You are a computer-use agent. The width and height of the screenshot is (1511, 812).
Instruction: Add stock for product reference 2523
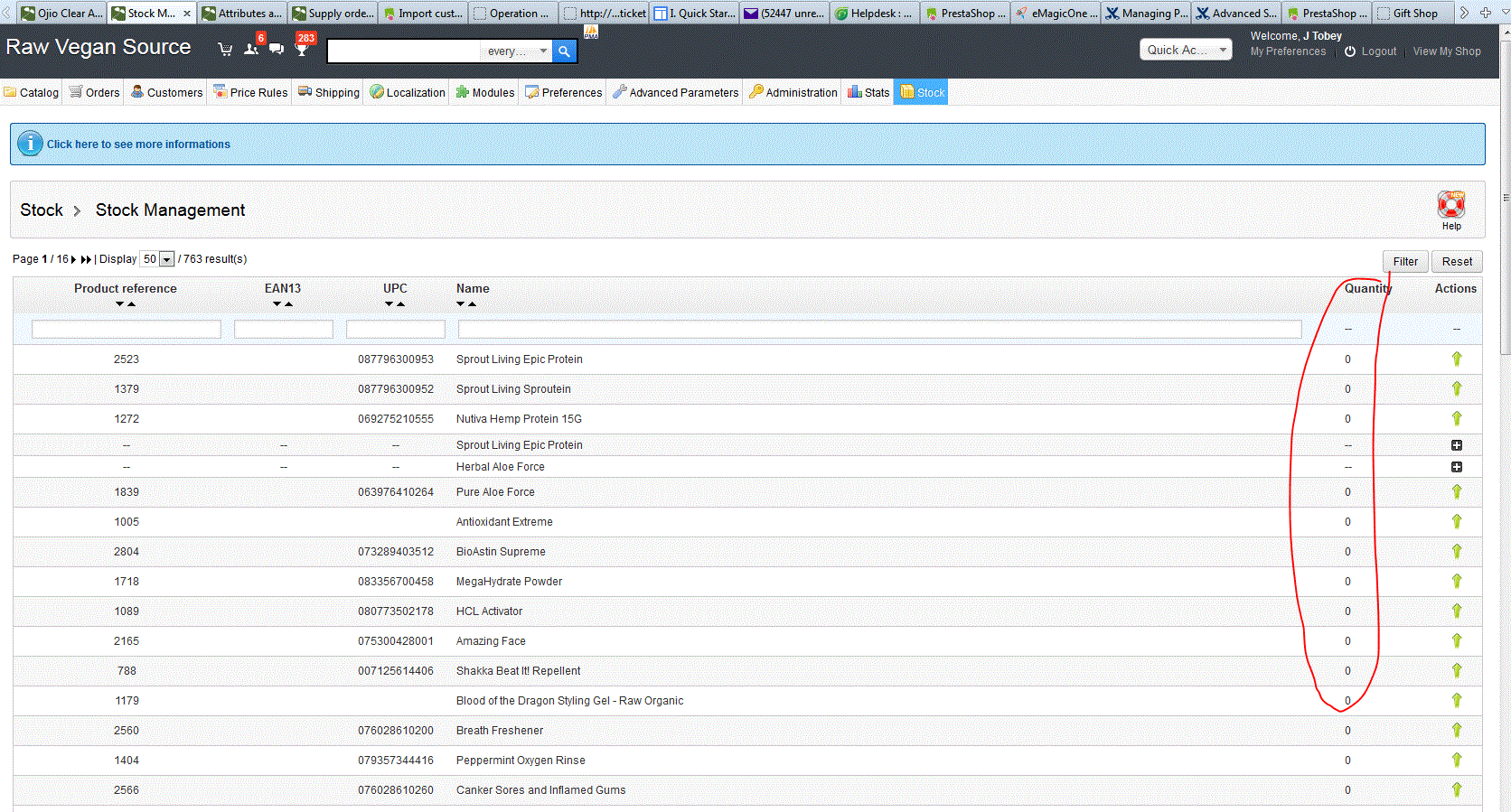pyautogui.click(x=1457, y=359)
